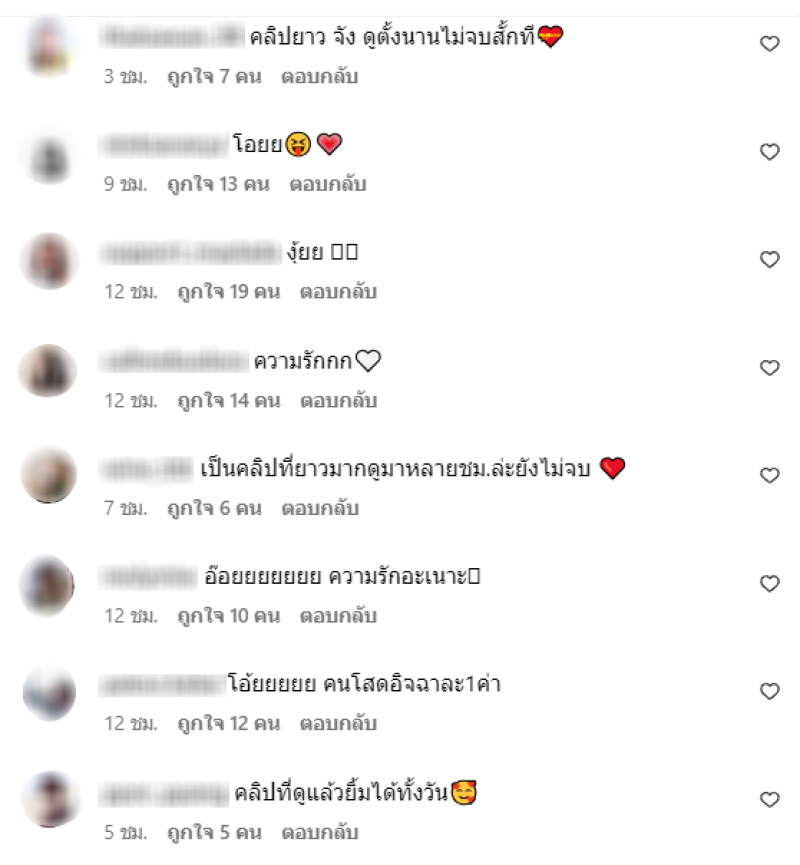The image size is (800, 865).
Task: Open the first commenter's profile picture
Action: [49, 46]
